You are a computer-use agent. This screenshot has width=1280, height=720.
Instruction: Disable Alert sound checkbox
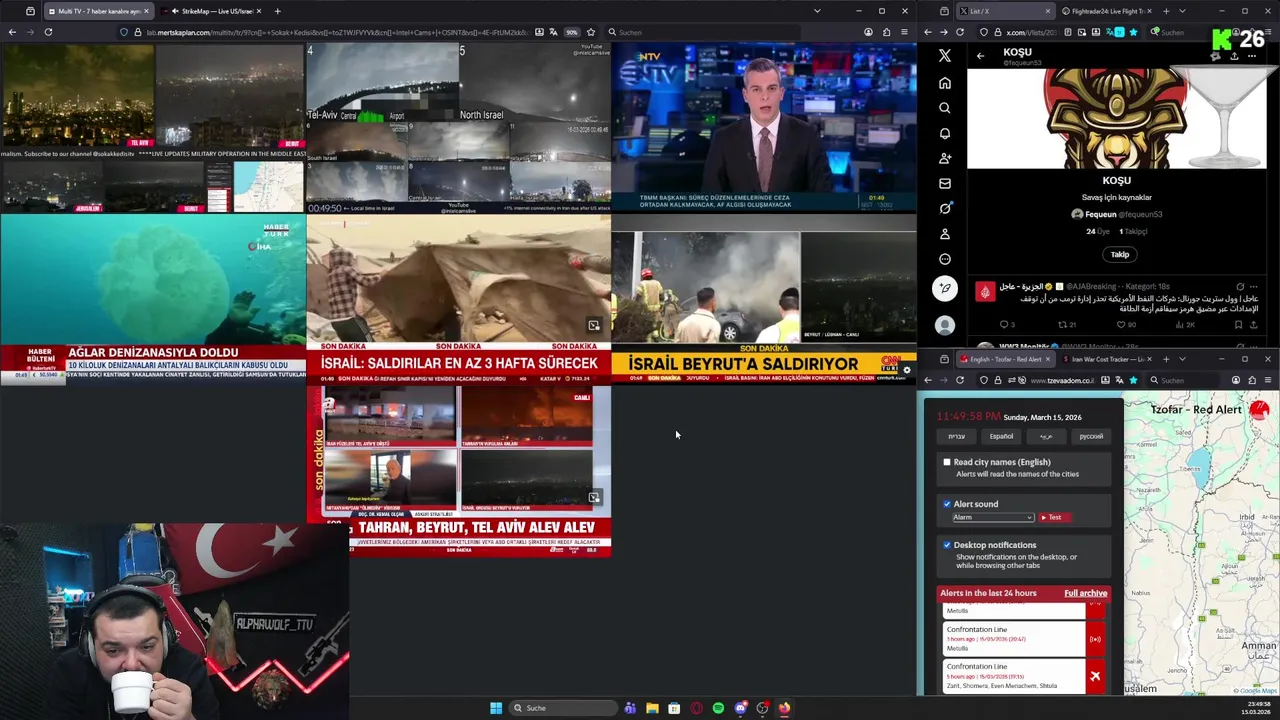point(947,504)
